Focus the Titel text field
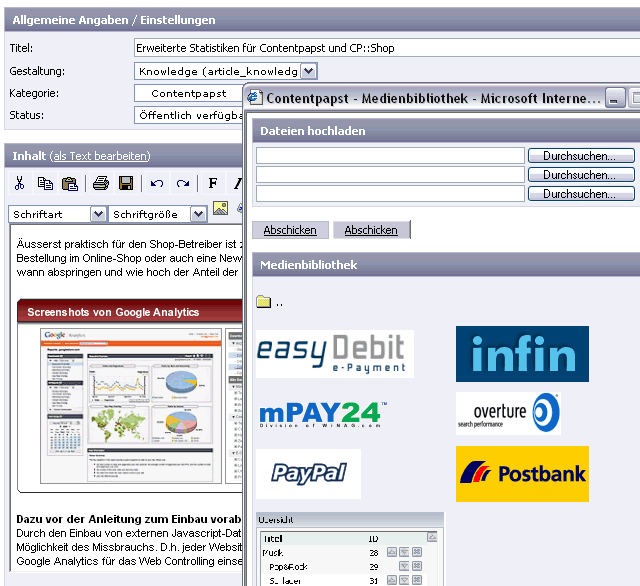The image size is (640, 586). pyautogui.click(x=387, y=48)
